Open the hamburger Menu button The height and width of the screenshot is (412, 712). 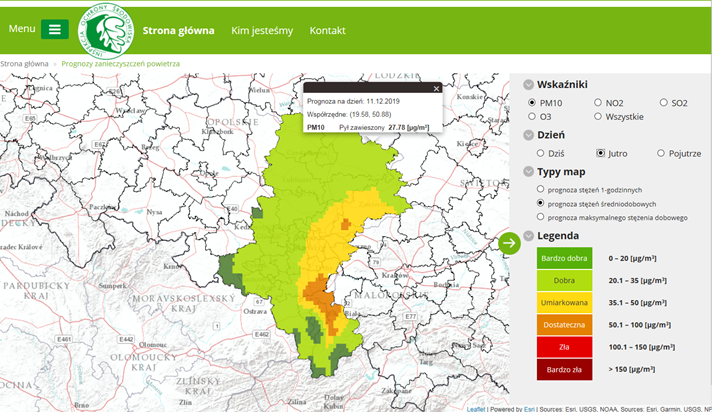coord(54,29)
